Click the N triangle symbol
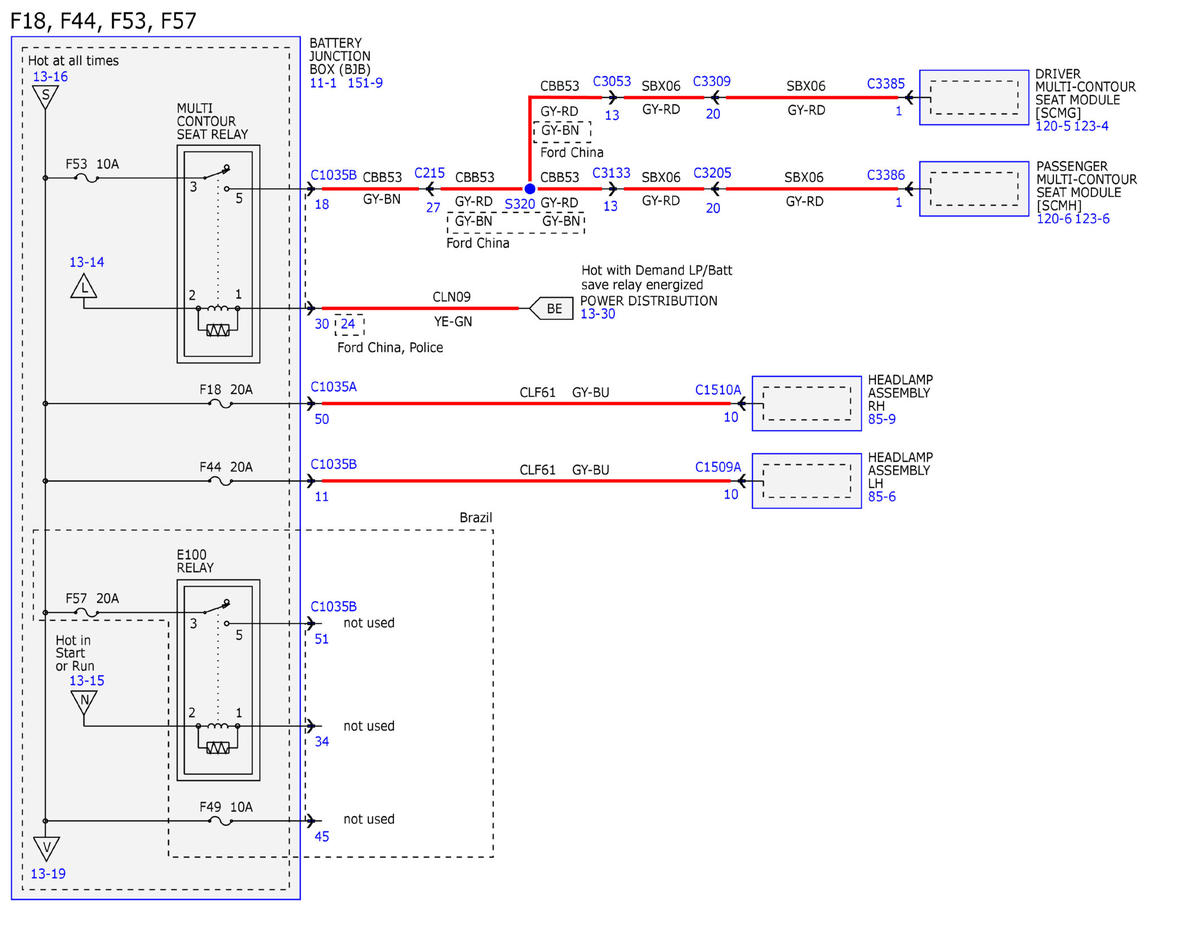Viewport: 1200px width, 927px height. pyautogui.click(x=84, y=700)
